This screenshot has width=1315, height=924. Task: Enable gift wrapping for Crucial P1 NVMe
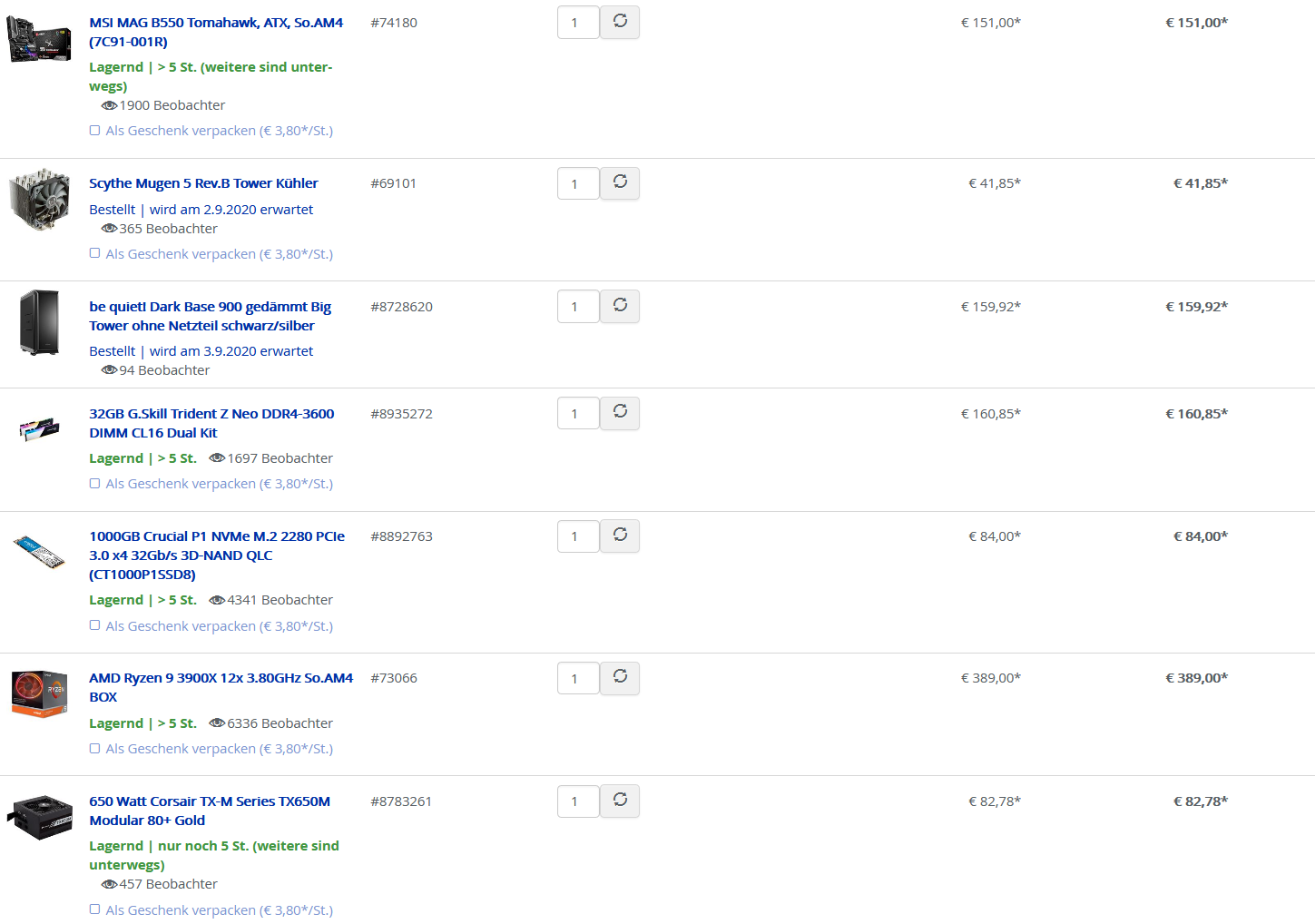[94, 626]
